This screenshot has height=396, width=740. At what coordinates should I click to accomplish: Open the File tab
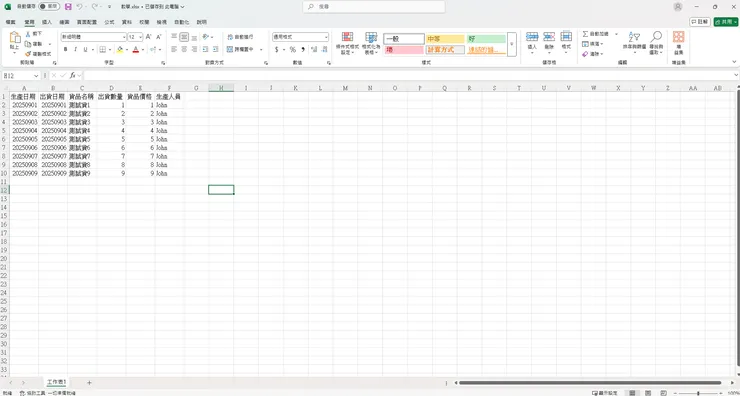click(x=10, y=22)
